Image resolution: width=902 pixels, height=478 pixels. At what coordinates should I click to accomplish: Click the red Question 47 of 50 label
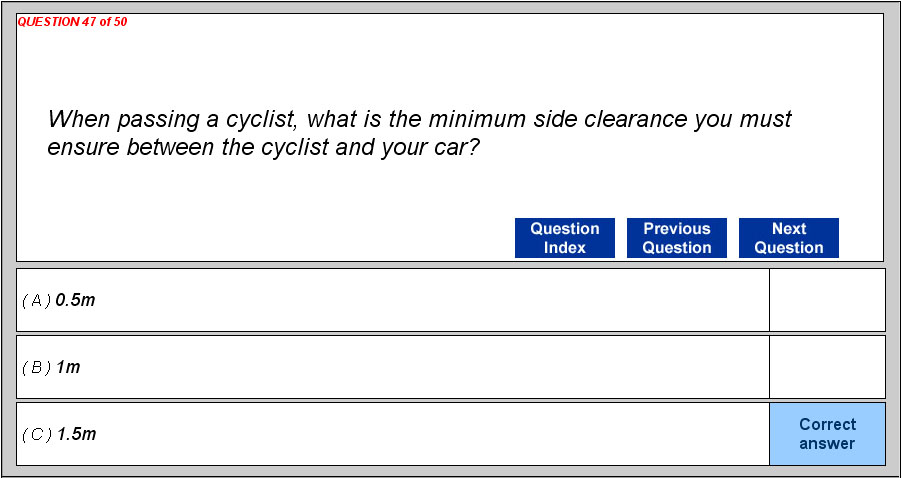point(73,22)
